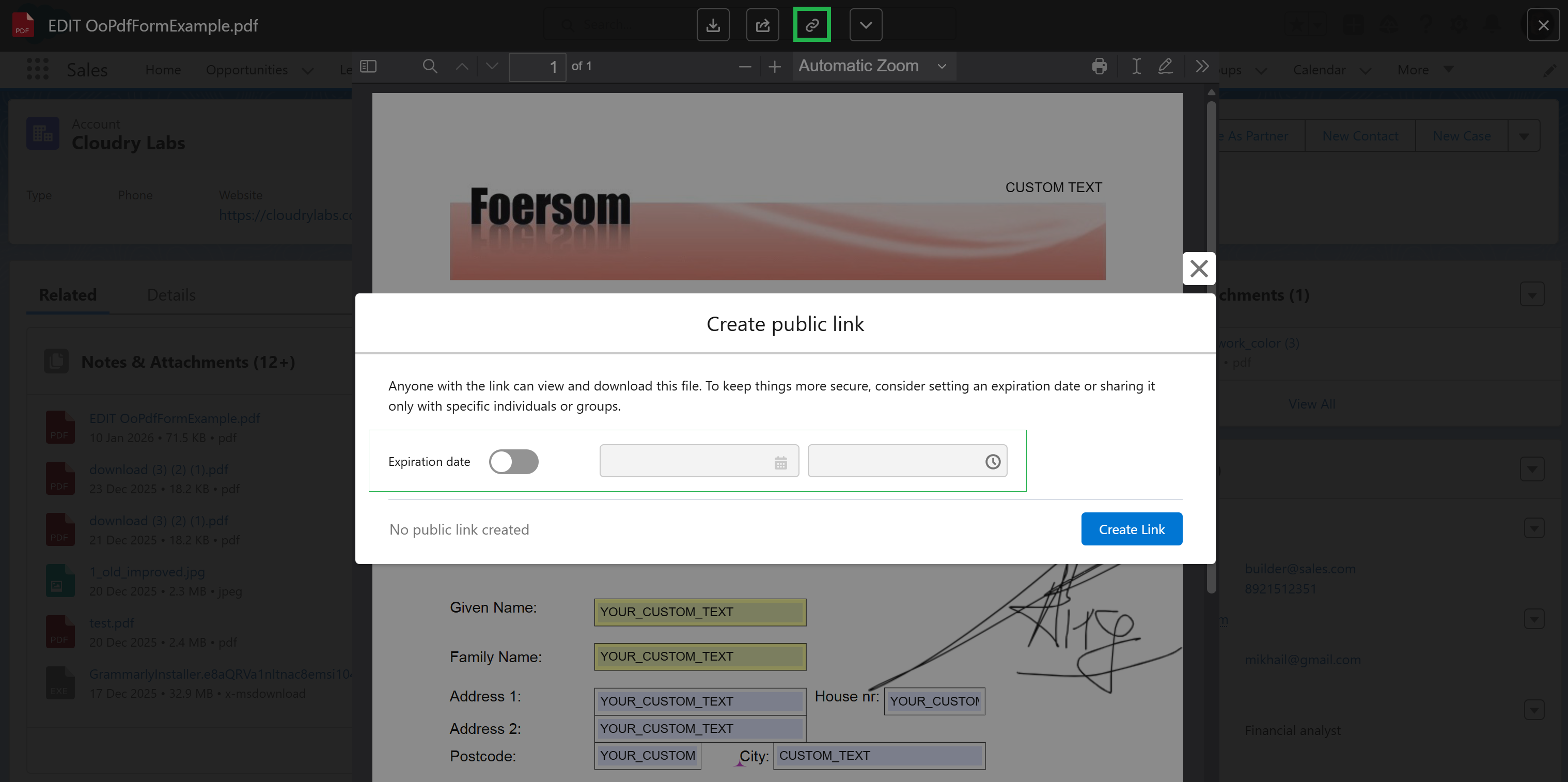Image resolution: width=1568 pixels, height=782 pixels.
Task: Select the highlighted public link icon
Action: click(x=811, y=24)
